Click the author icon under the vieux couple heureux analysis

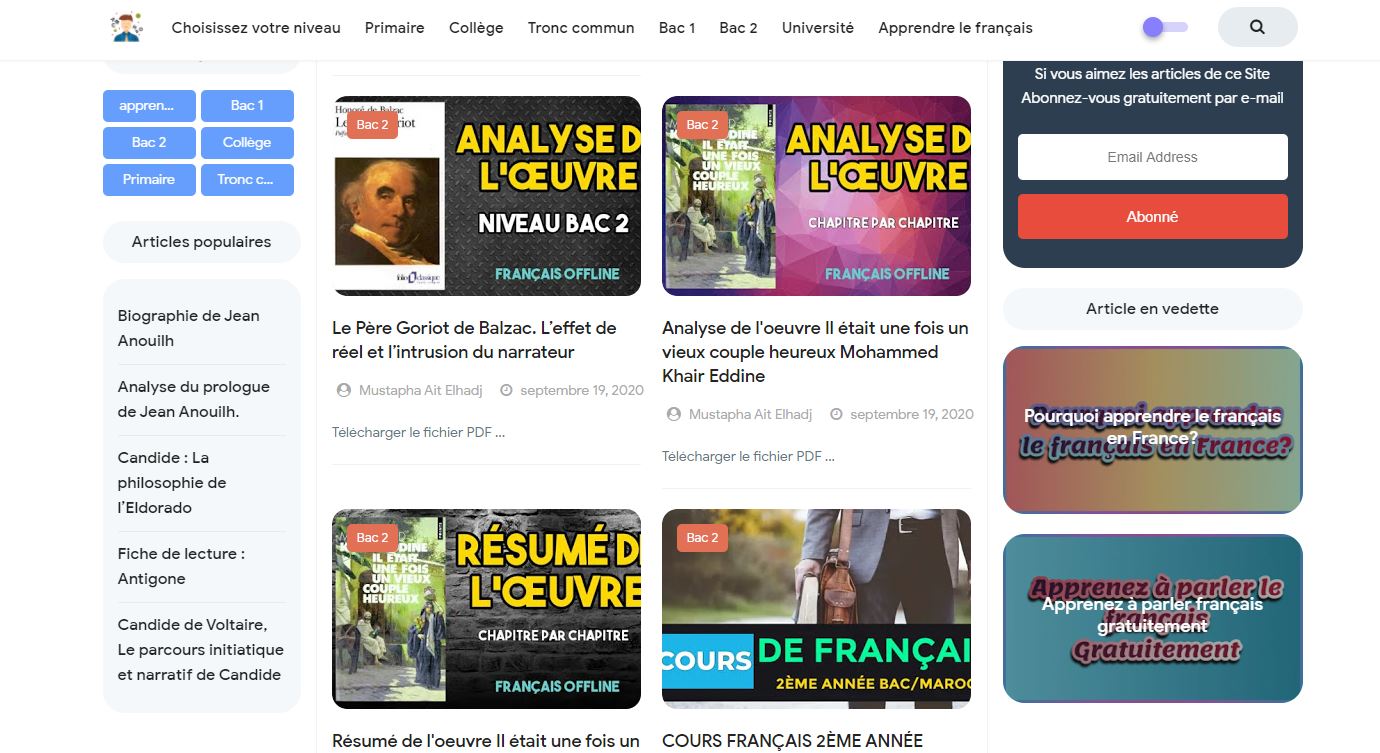pos(674,414)
